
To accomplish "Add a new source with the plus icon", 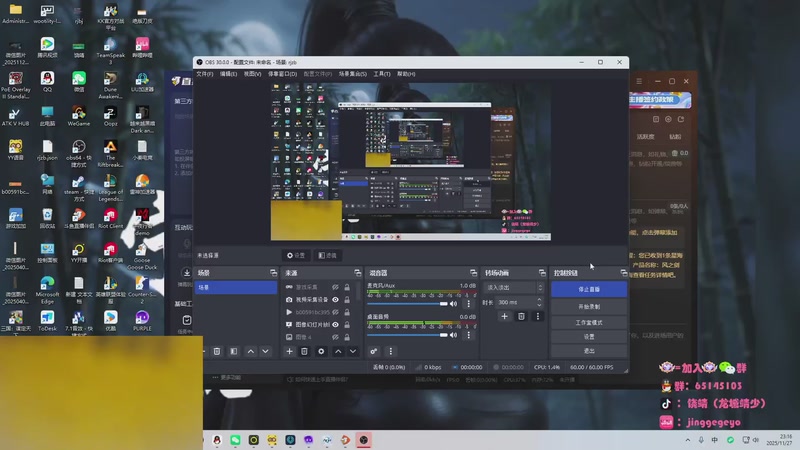I will click(289, 352).
